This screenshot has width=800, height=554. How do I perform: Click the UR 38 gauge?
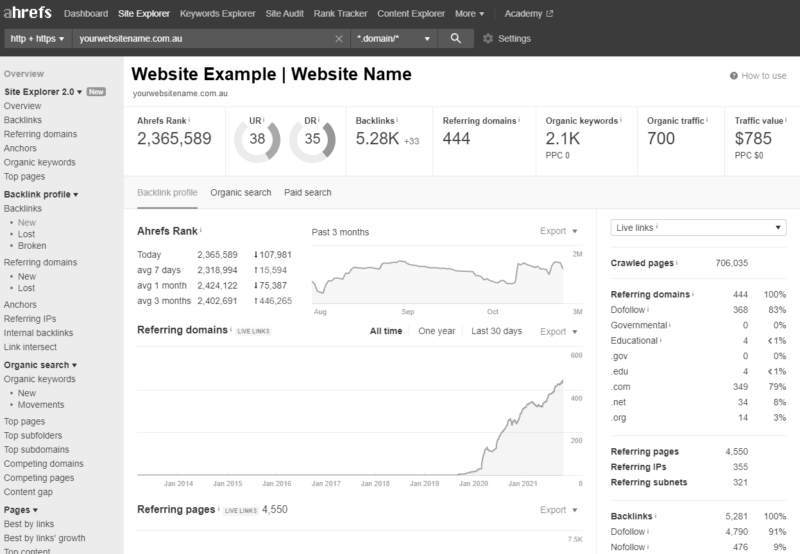point(257,139)
